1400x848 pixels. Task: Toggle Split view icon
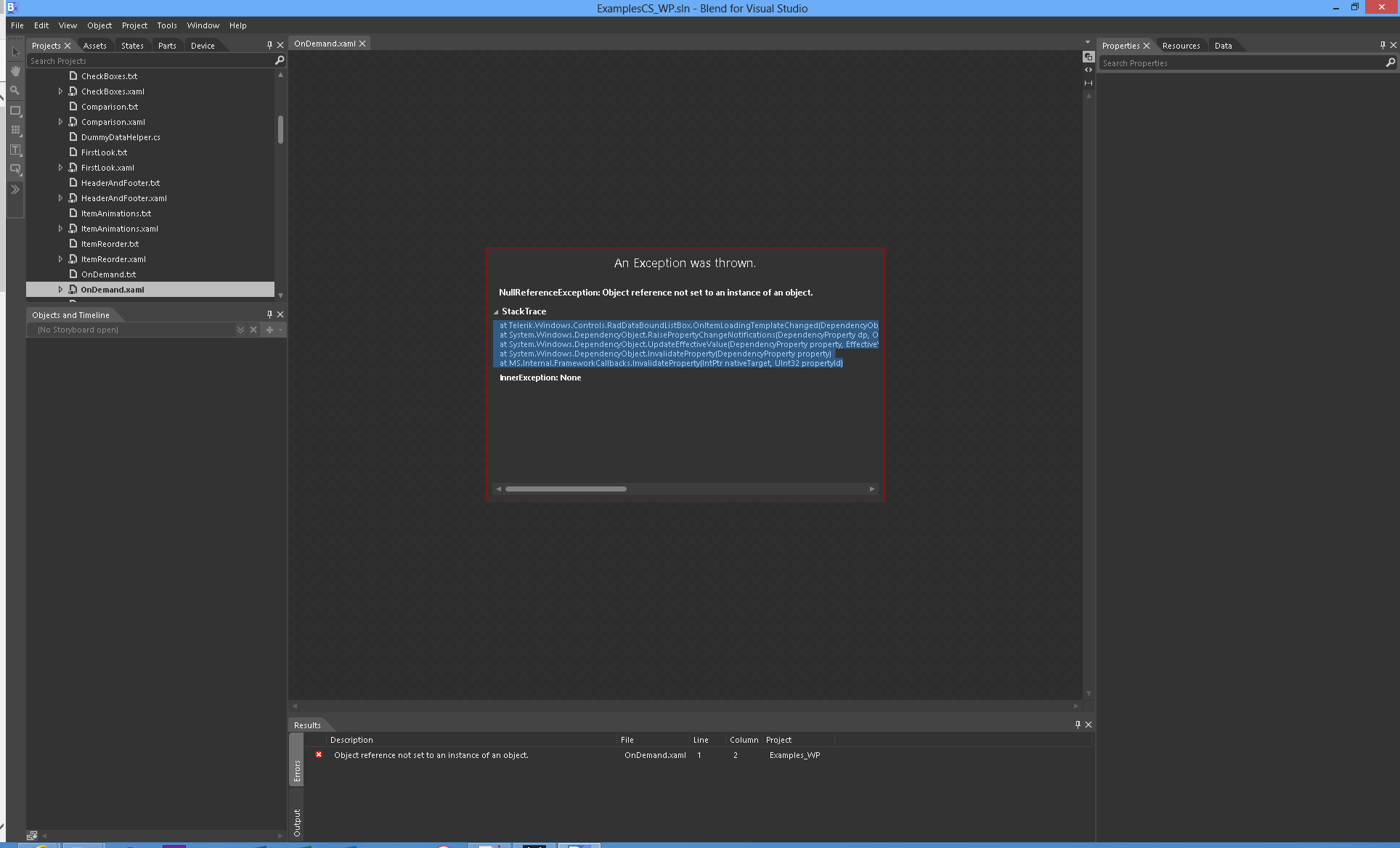coord(1088,83)
